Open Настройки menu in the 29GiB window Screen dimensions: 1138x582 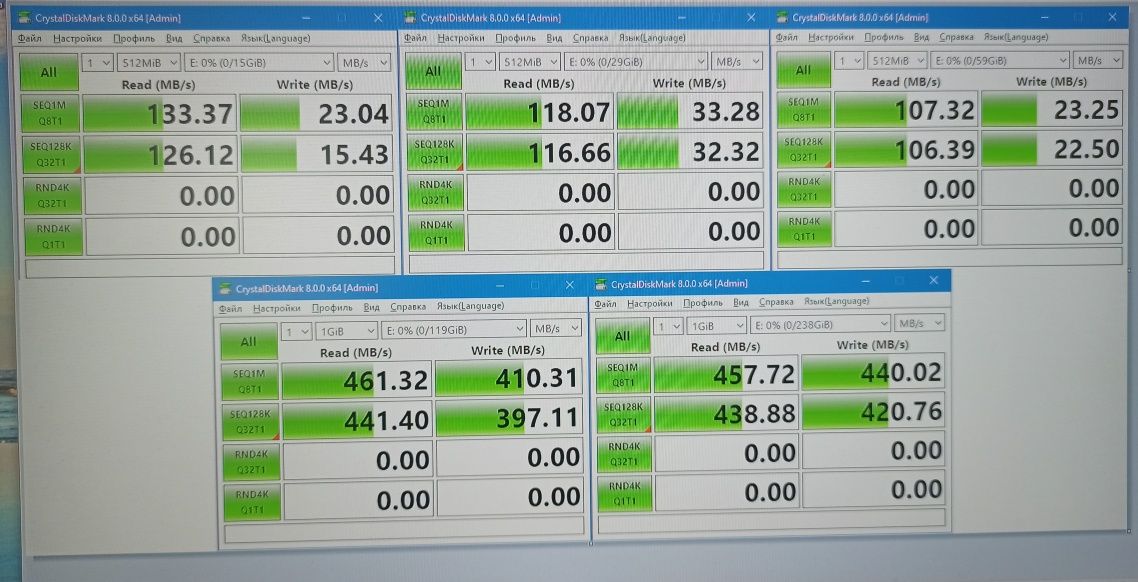pos(461,38)
